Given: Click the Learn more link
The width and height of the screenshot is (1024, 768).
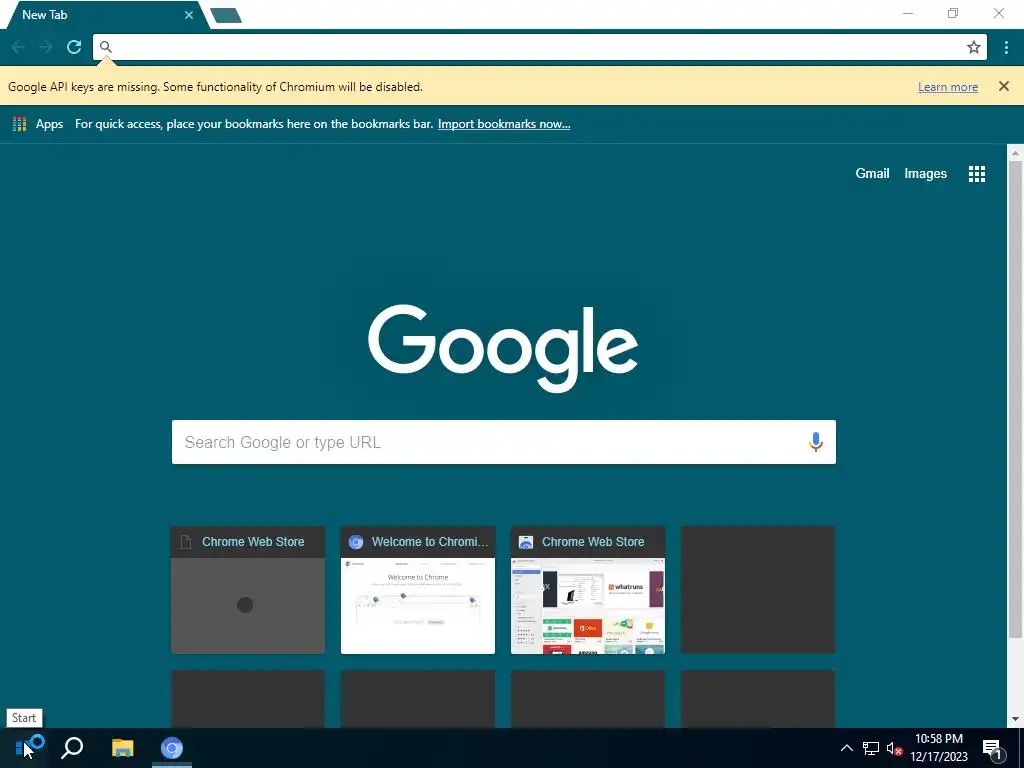Looking at the screenshot, I should pyautogui.click(x=948, y=87).
